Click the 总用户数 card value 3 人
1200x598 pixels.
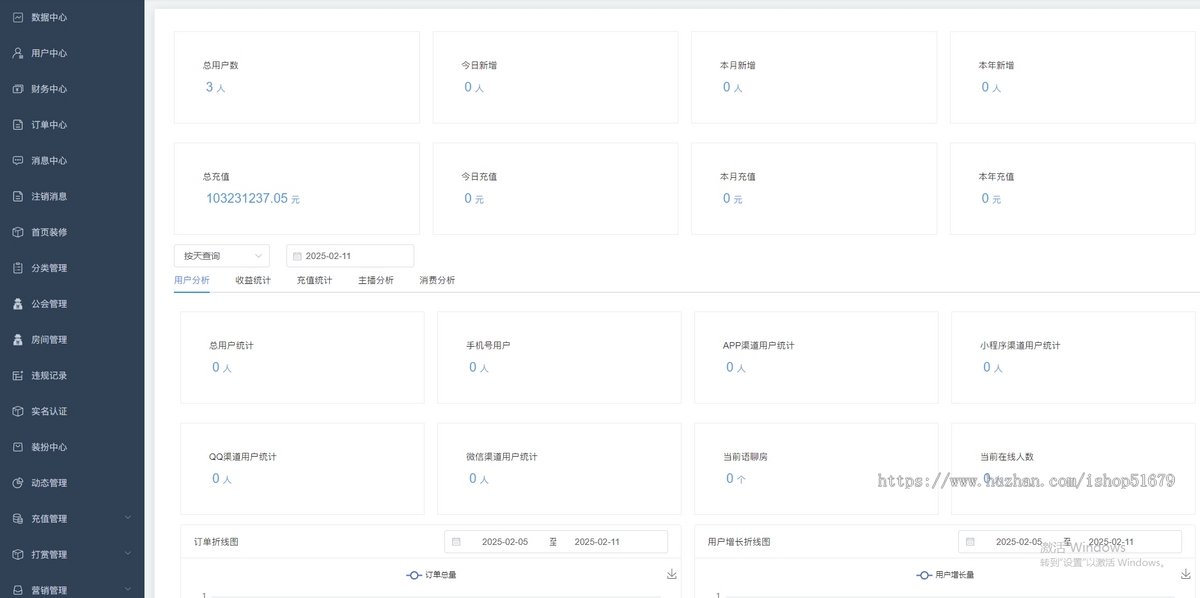(215, 87)
